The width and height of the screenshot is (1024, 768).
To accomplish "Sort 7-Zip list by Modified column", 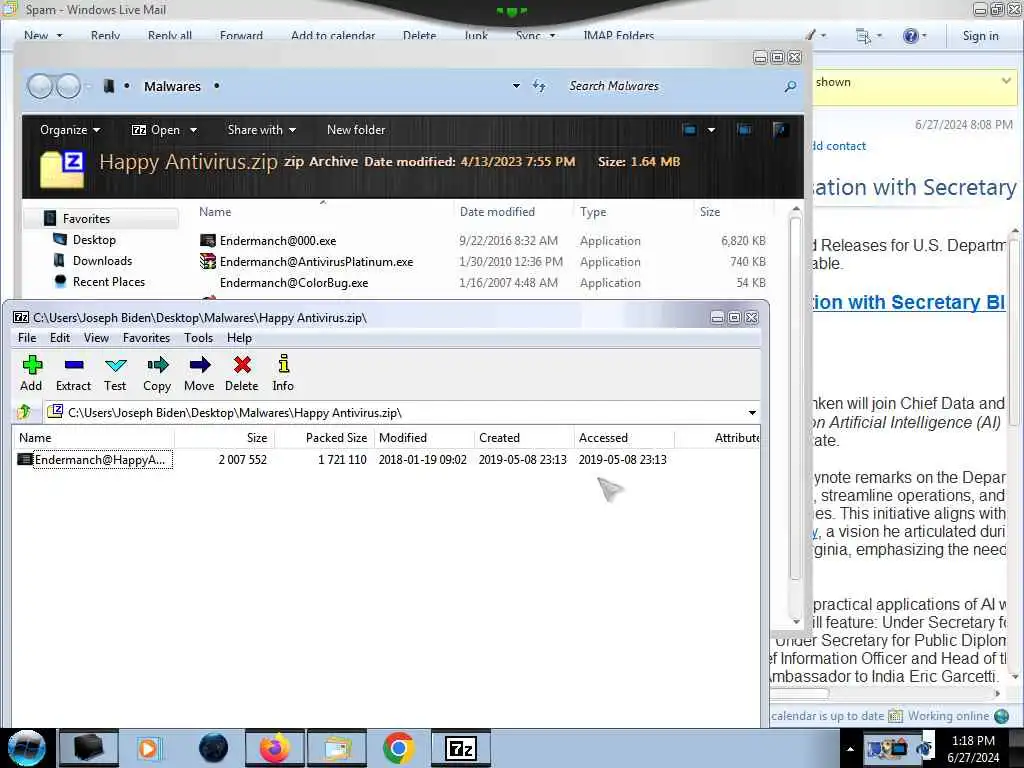I will pos(424,438).
